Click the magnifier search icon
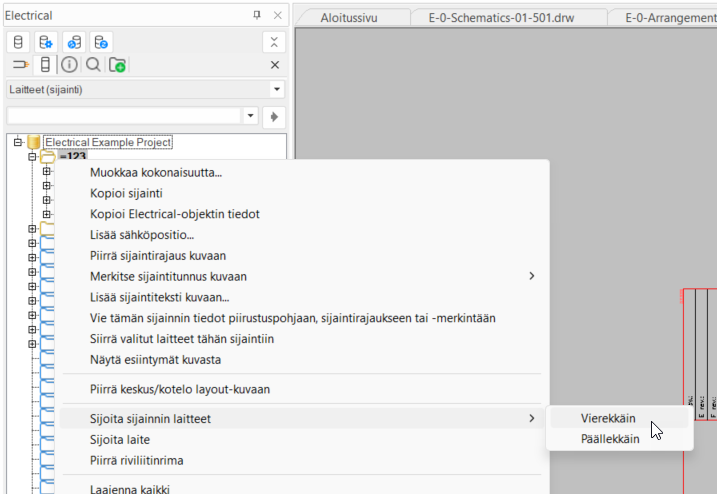Viewport: 717px width, 494px height. pos(93,65)
